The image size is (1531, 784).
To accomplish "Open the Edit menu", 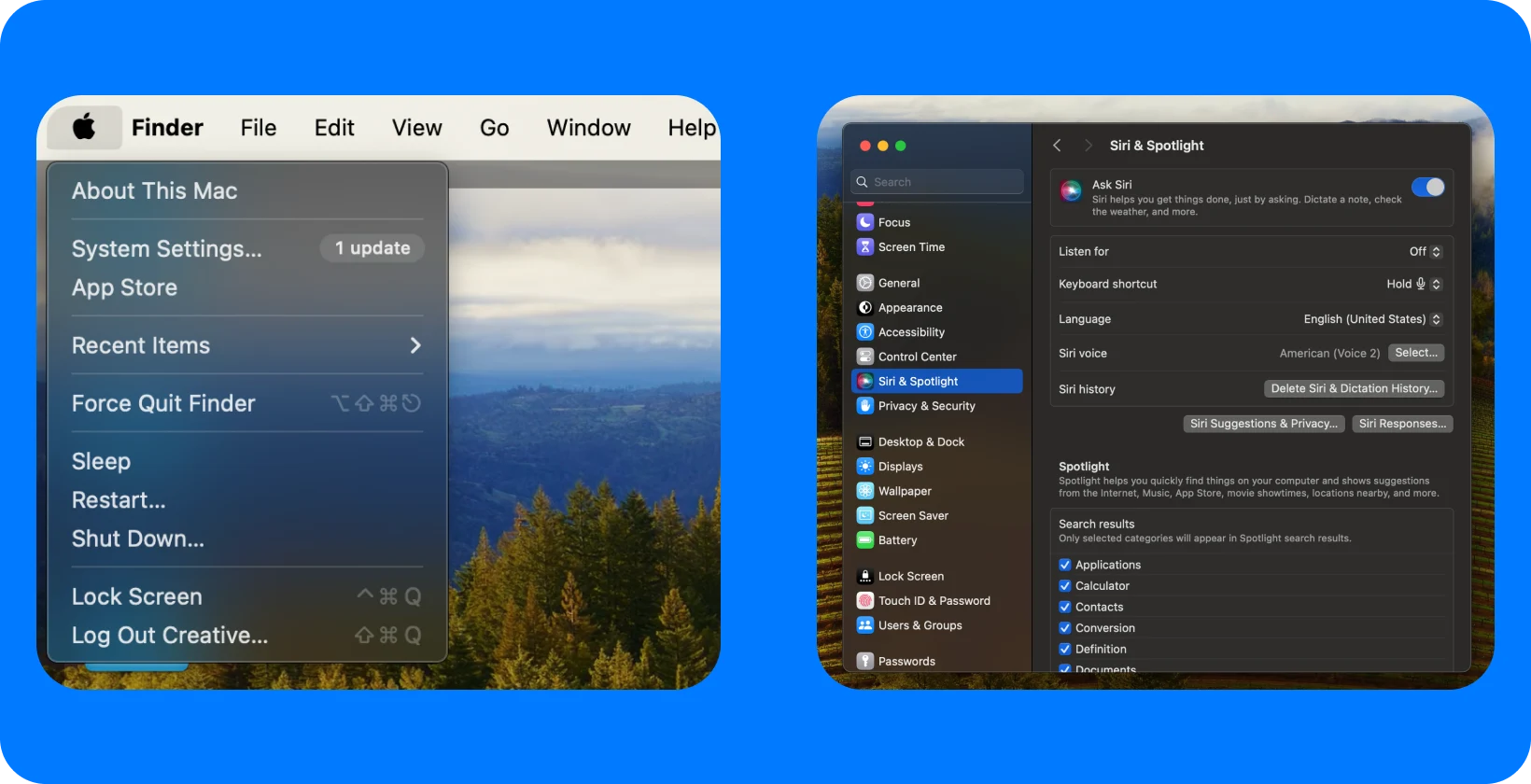I will (x=334, y=128).
